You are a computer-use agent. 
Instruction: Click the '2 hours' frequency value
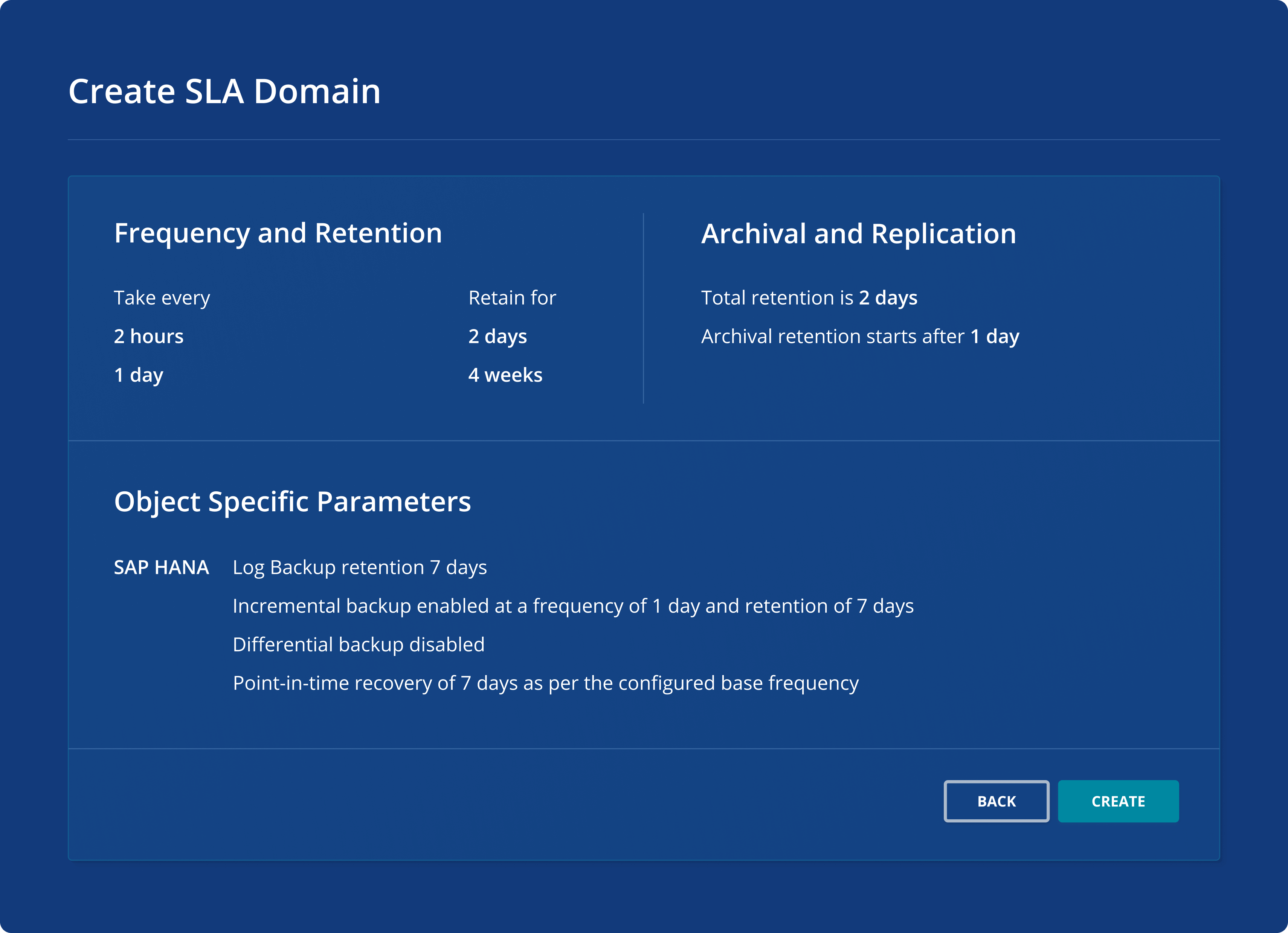(x=149, y=336)
